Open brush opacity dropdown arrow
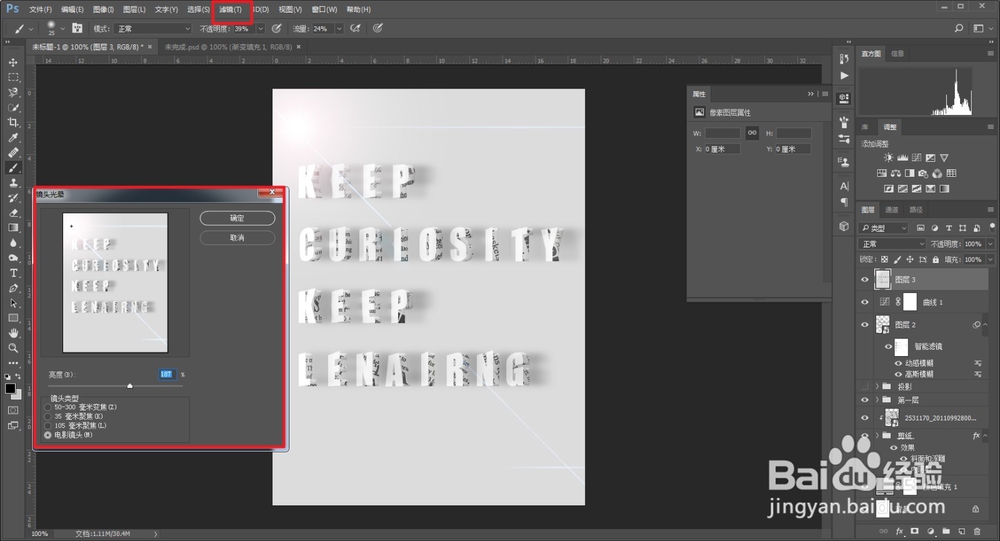This screenshot has width=1000, height=541. tap(260, 29)
